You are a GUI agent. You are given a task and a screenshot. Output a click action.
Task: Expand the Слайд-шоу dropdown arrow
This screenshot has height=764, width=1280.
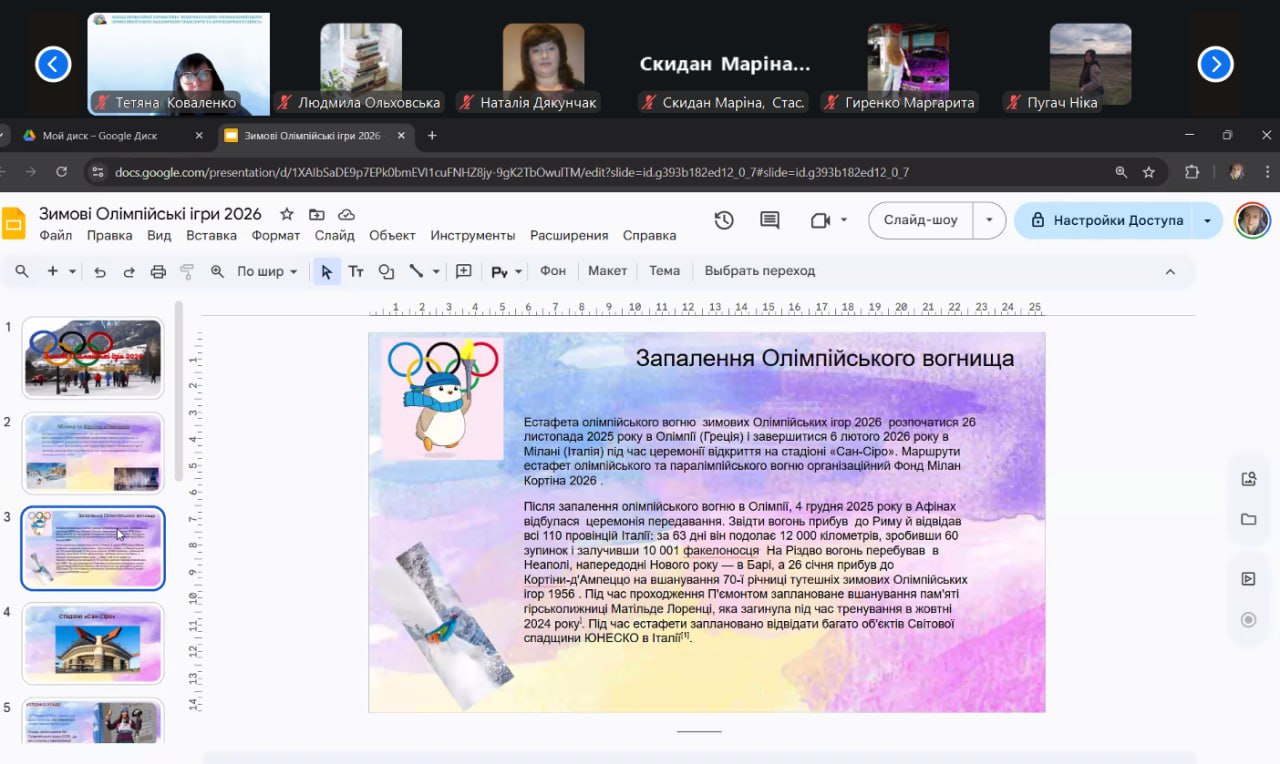(990, 221)
